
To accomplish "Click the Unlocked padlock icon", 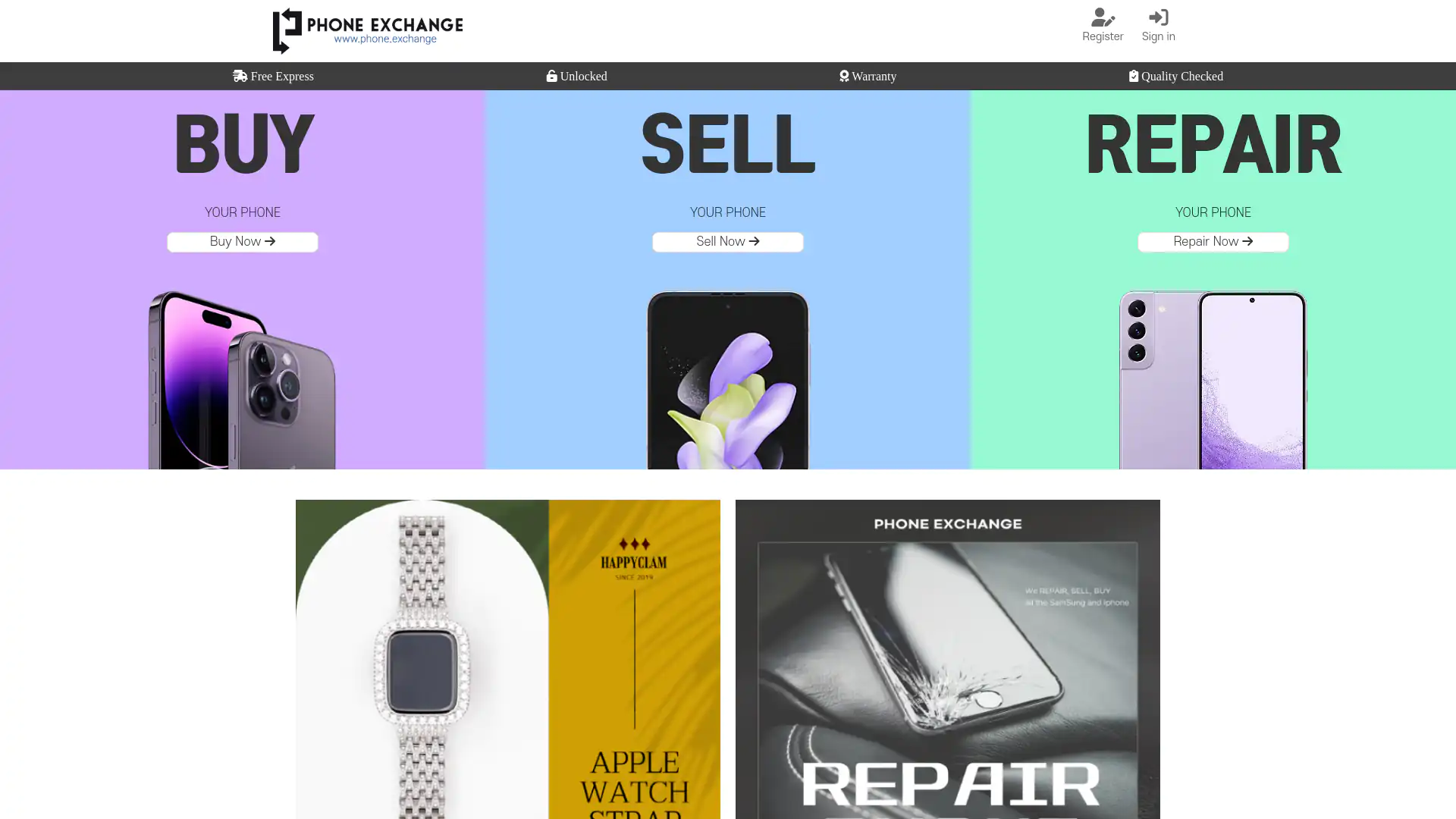I will tap(551, 76).
